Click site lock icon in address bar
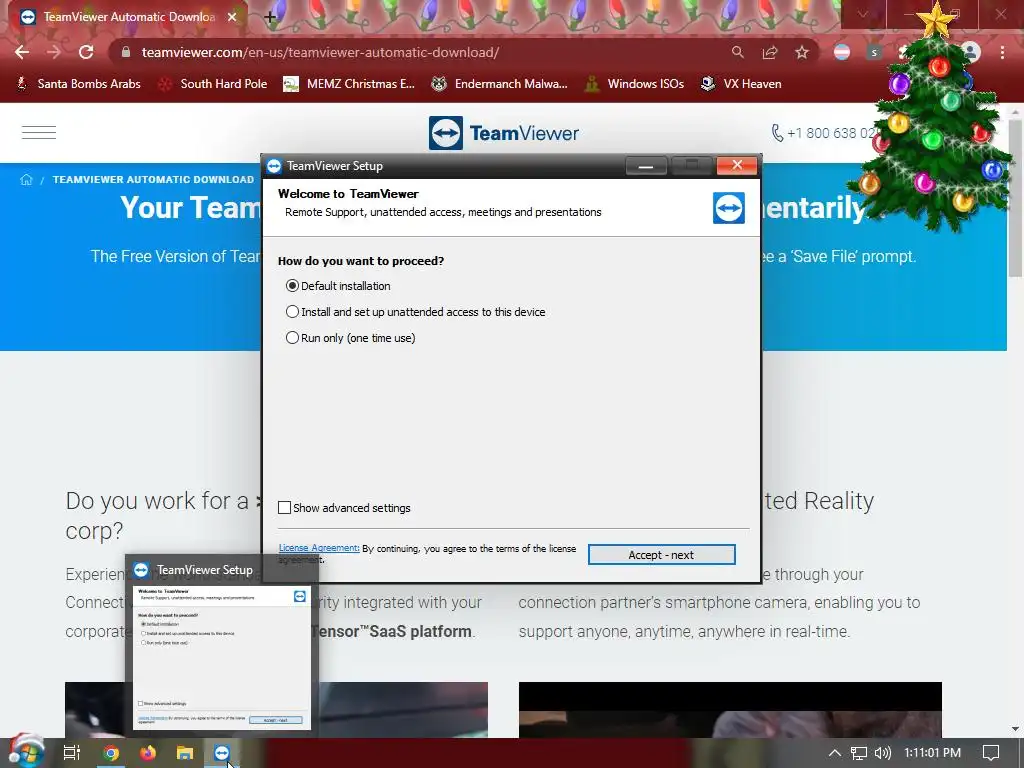 pyautogui.click(x=126, y=52)
